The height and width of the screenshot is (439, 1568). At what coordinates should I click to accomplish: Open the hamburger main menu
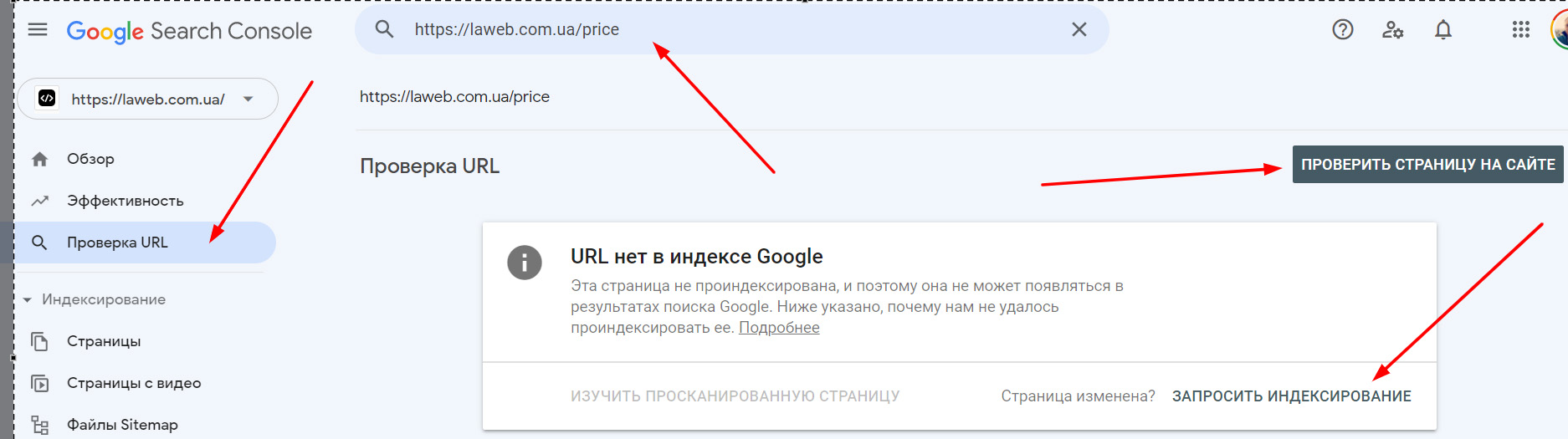[x=38, y=30]
